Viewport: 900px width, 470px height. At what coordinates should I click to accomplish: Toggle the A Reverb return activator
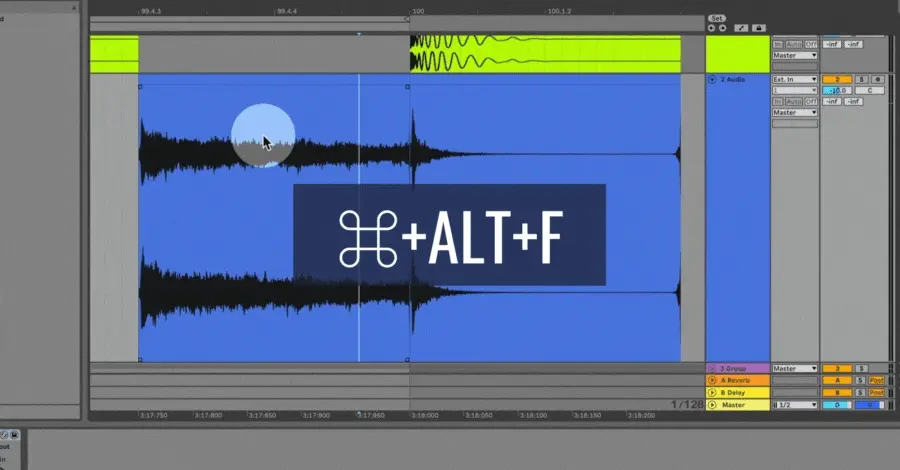click(837, 380)
